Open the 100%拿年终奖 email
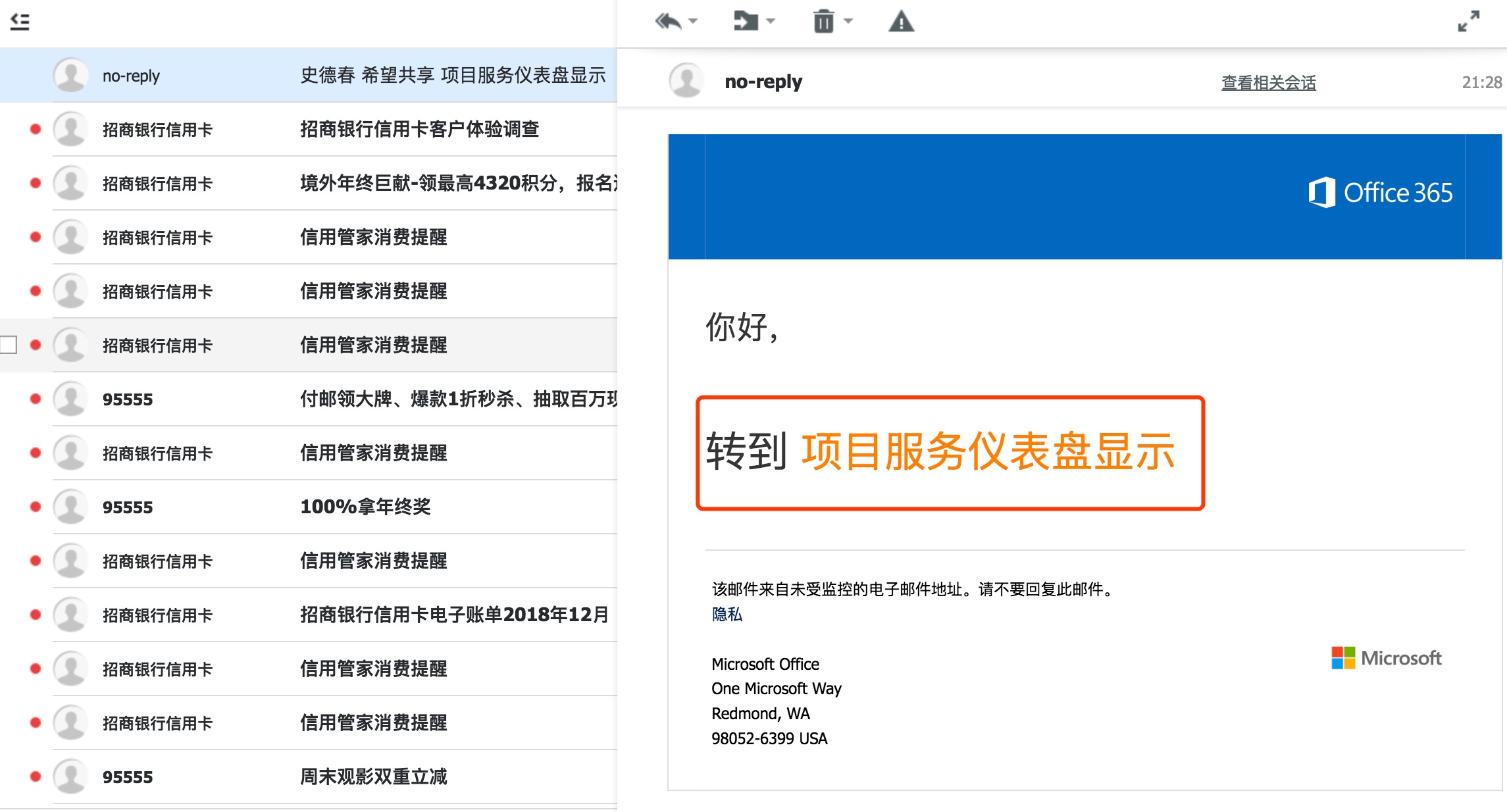The width and height of the screenshot is (1507, 812). click(308, 507)
